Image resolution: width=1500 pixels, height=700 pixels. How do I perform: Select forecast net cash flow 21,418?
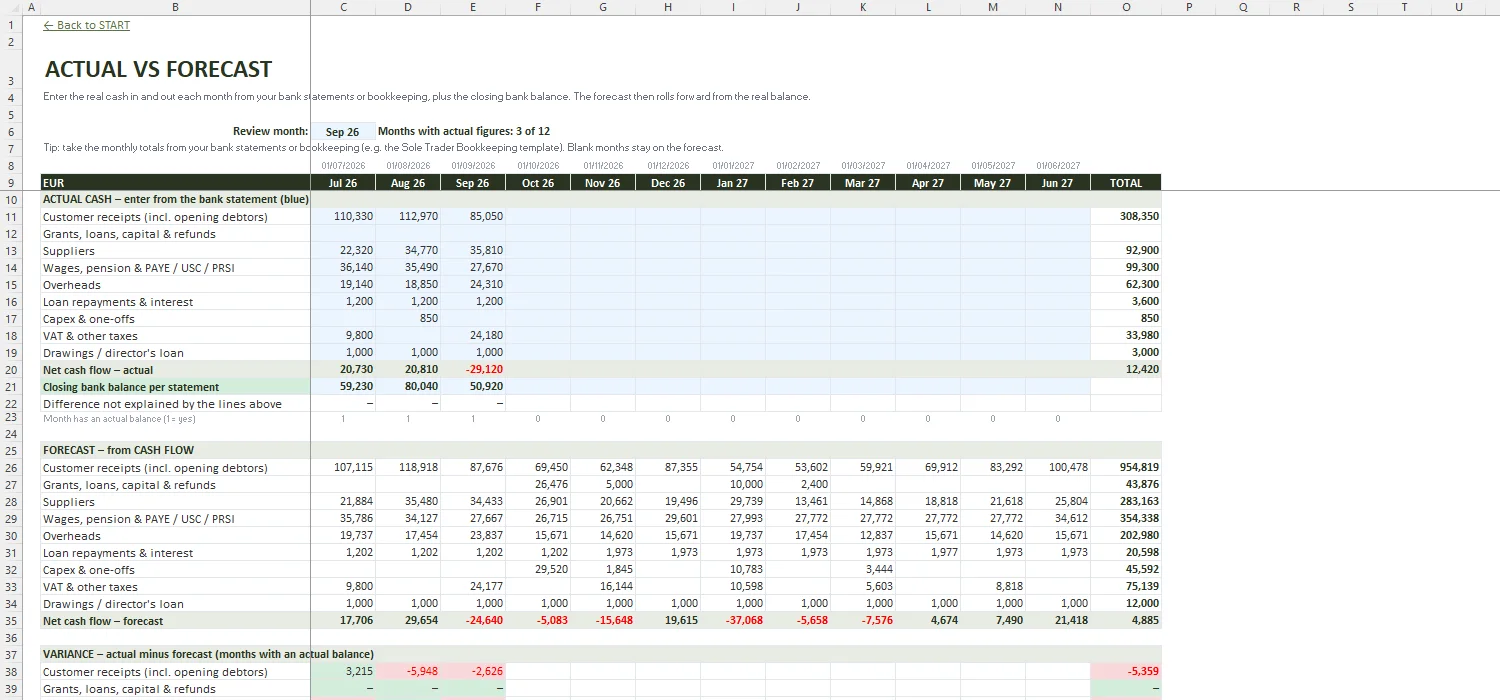coord(1058,621)
